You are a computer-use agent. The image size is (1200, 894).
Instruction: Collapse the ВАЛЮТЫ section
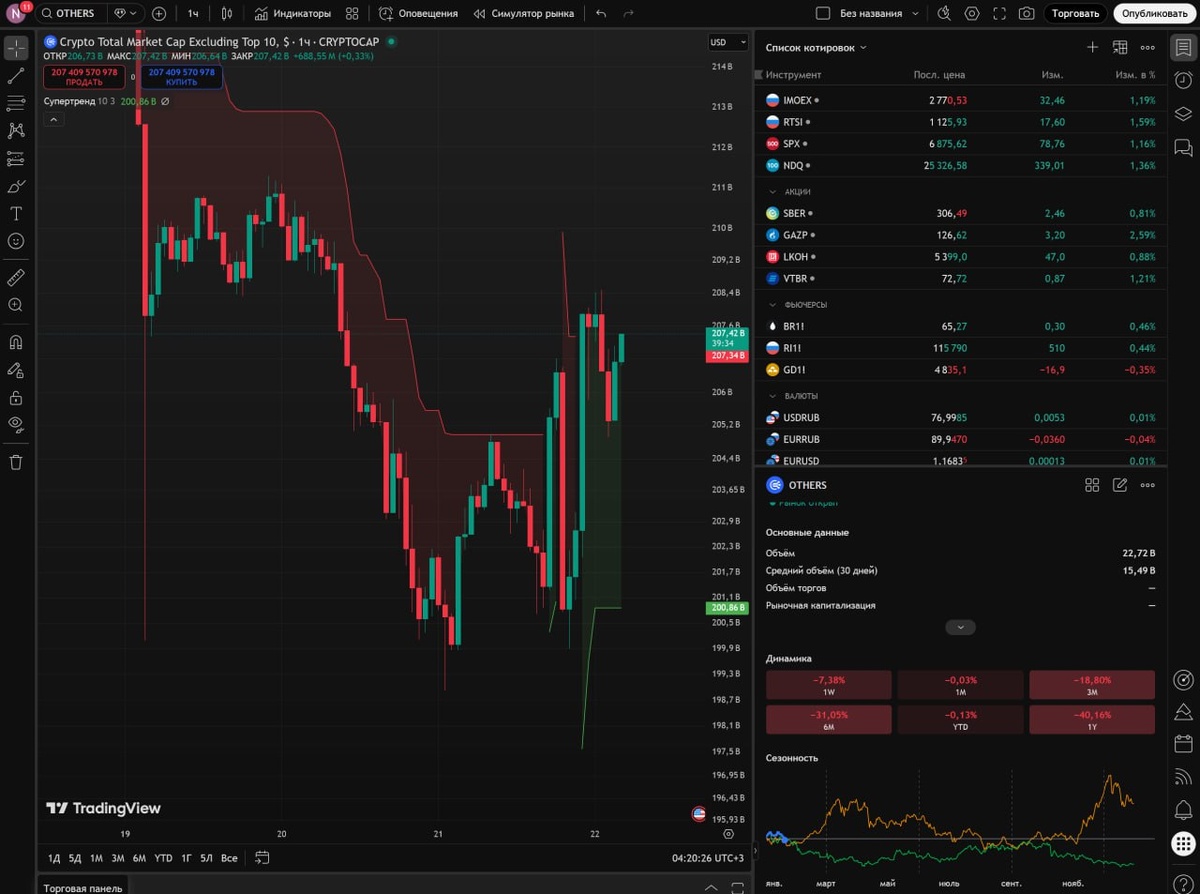[772, 396]
